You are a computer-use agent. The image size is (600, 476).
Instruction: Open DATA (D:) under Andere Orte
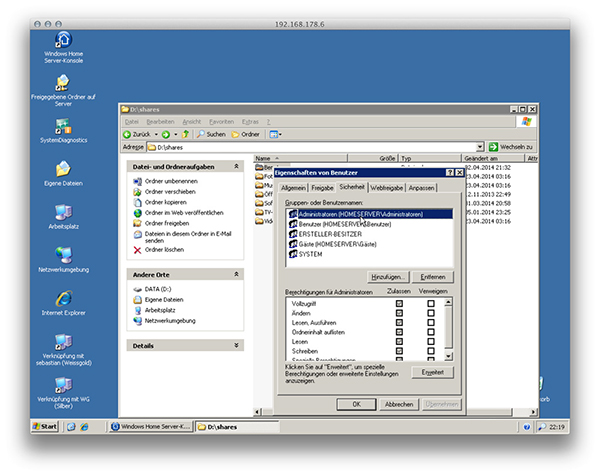[158, 289]
